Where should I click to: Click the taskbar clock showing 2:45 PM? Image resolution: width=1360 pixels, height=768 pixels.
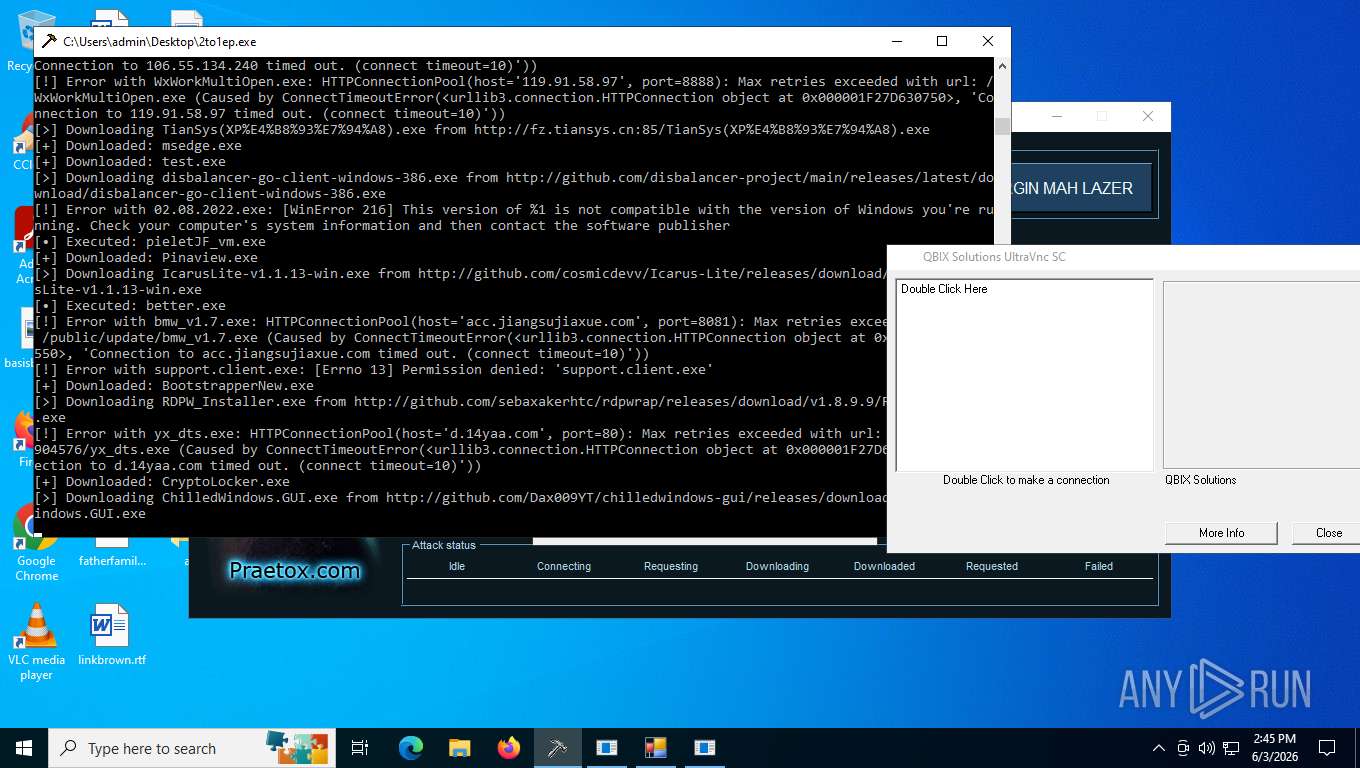click(1274, 747)
